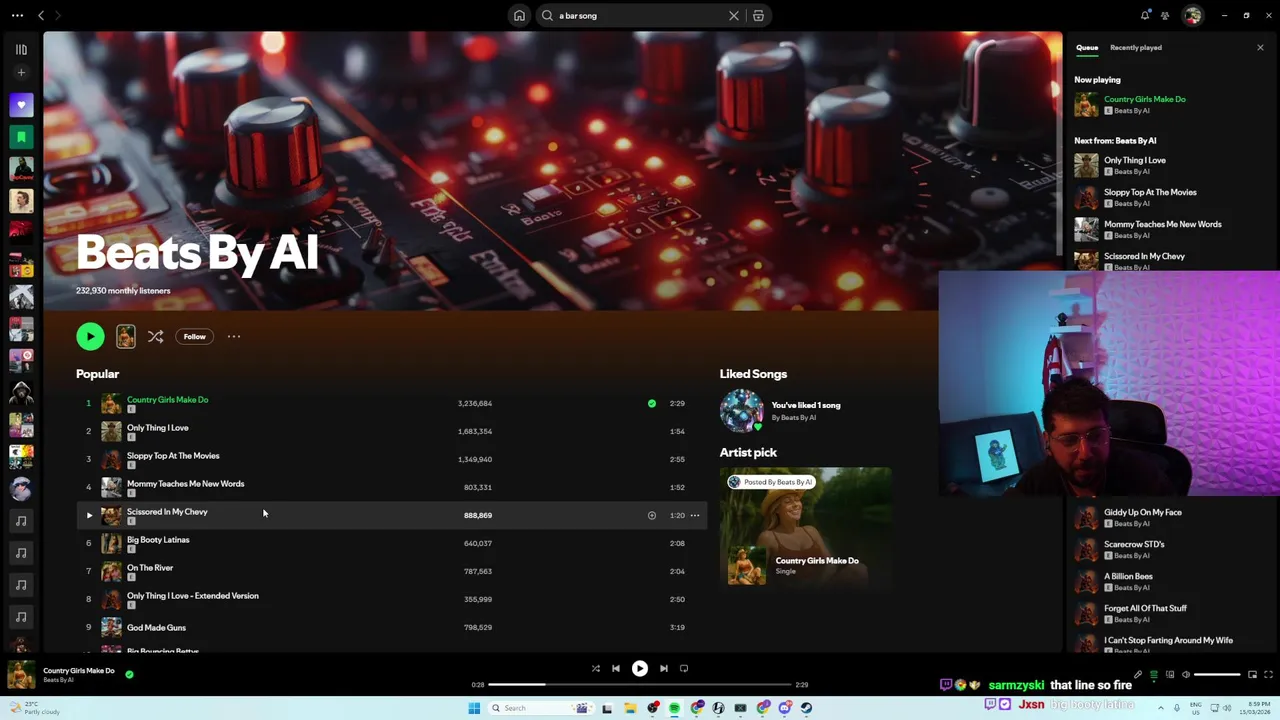Select Scarecrow STD's in queue
The height and width of the screenshot is (720, 1280).
(x=1134, y=545)
